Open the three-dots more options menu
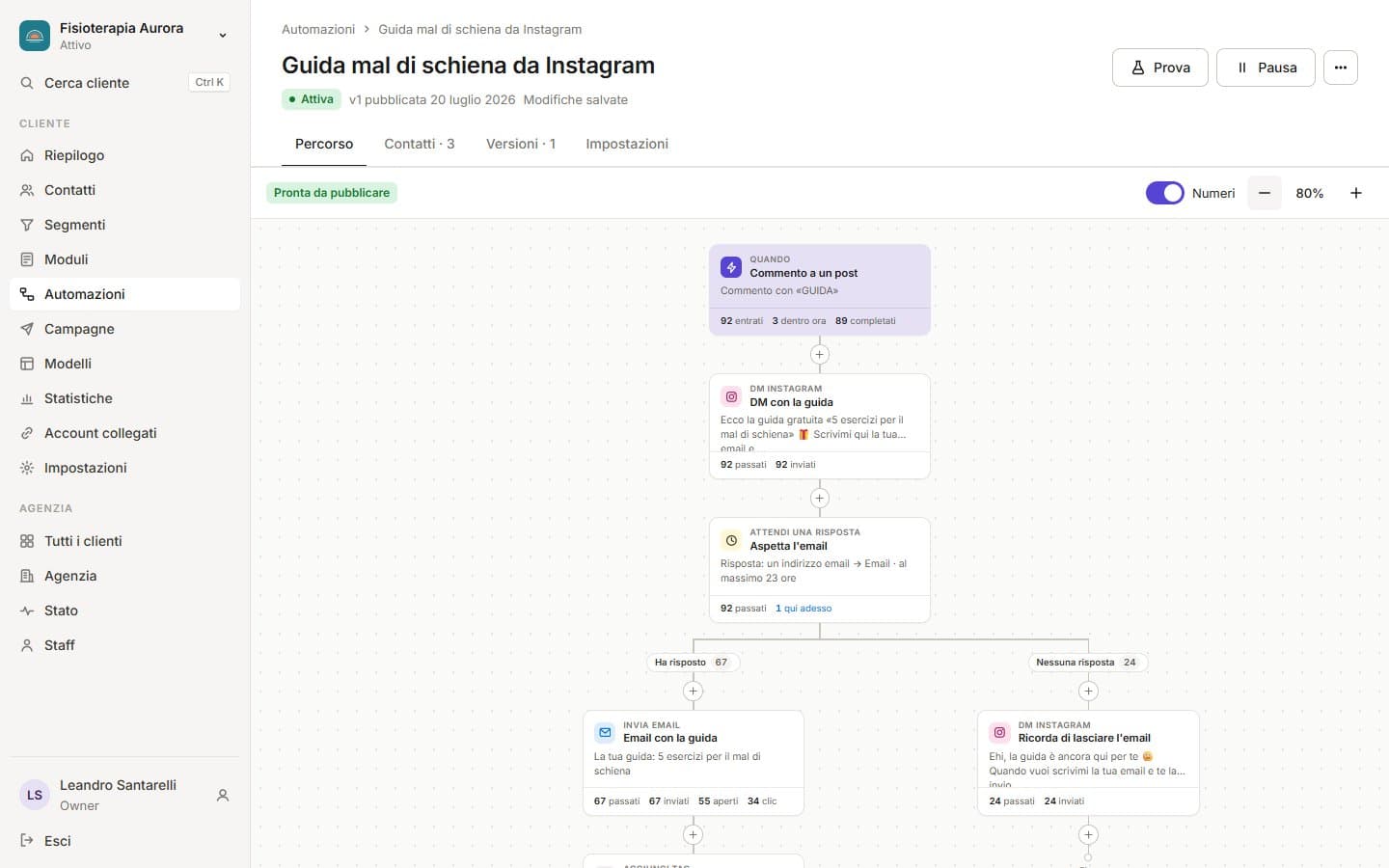 coord(1341,68)
